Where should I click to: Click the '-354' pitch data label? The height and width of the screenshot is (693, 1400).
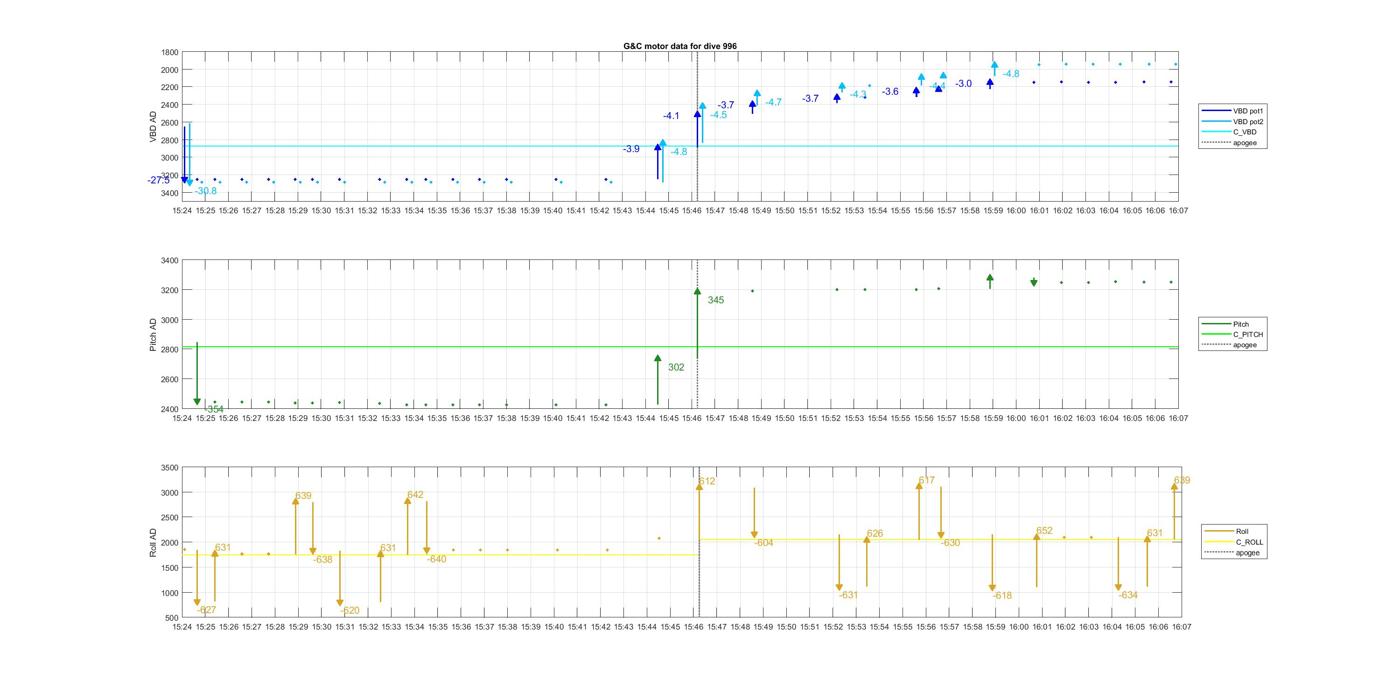[x=214, y=409]
